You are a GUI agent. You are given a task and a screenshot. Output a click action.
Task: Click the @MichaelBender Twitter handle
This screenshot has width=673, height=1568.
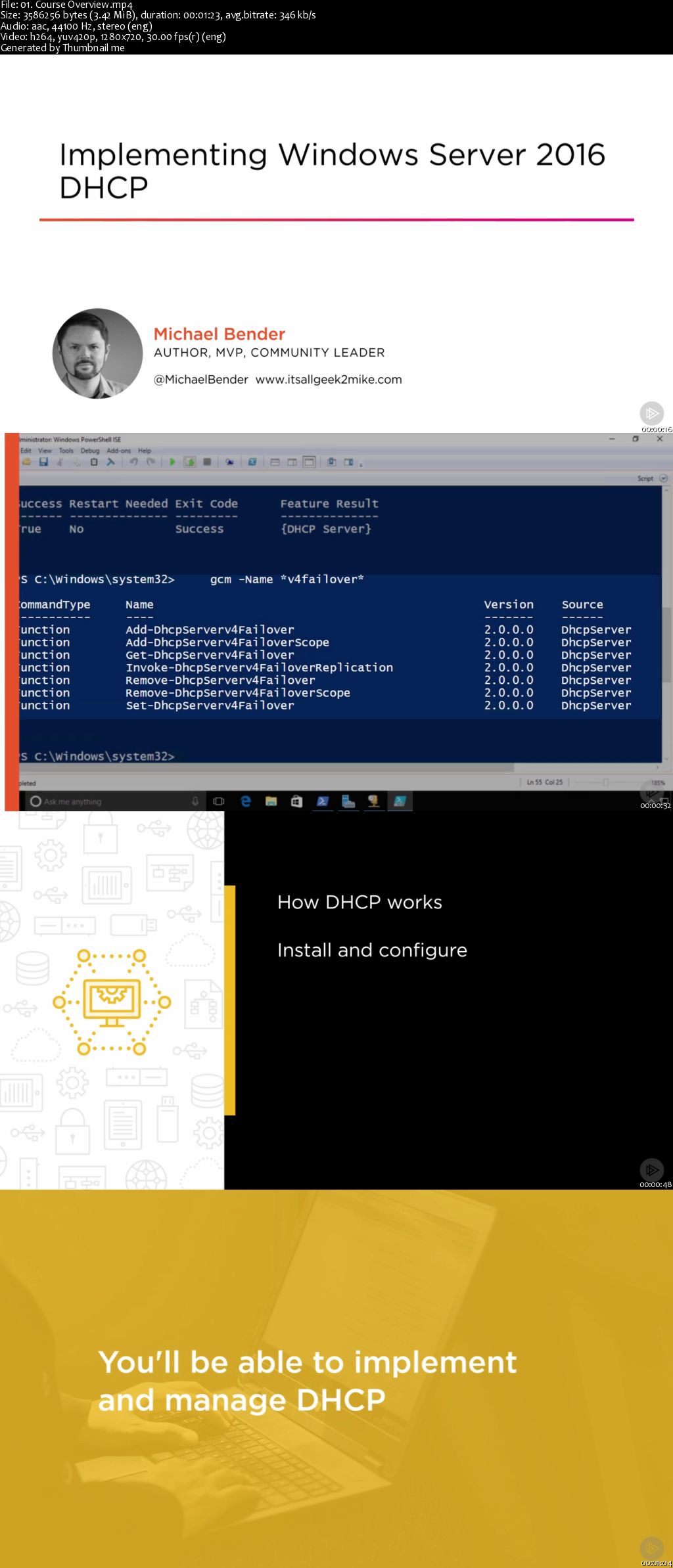(x=201, y=379)
